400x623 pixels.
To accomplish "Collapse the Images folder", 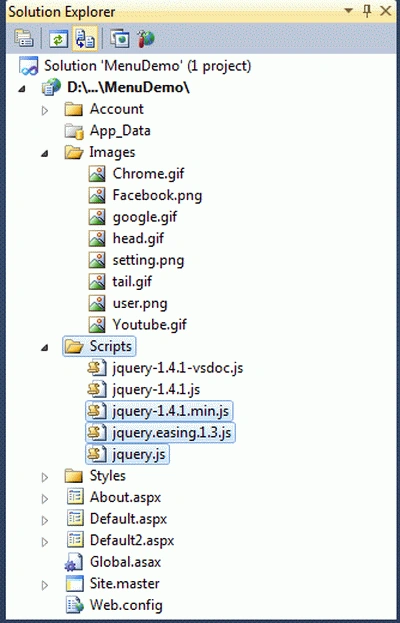I will [x=45, y=153].
